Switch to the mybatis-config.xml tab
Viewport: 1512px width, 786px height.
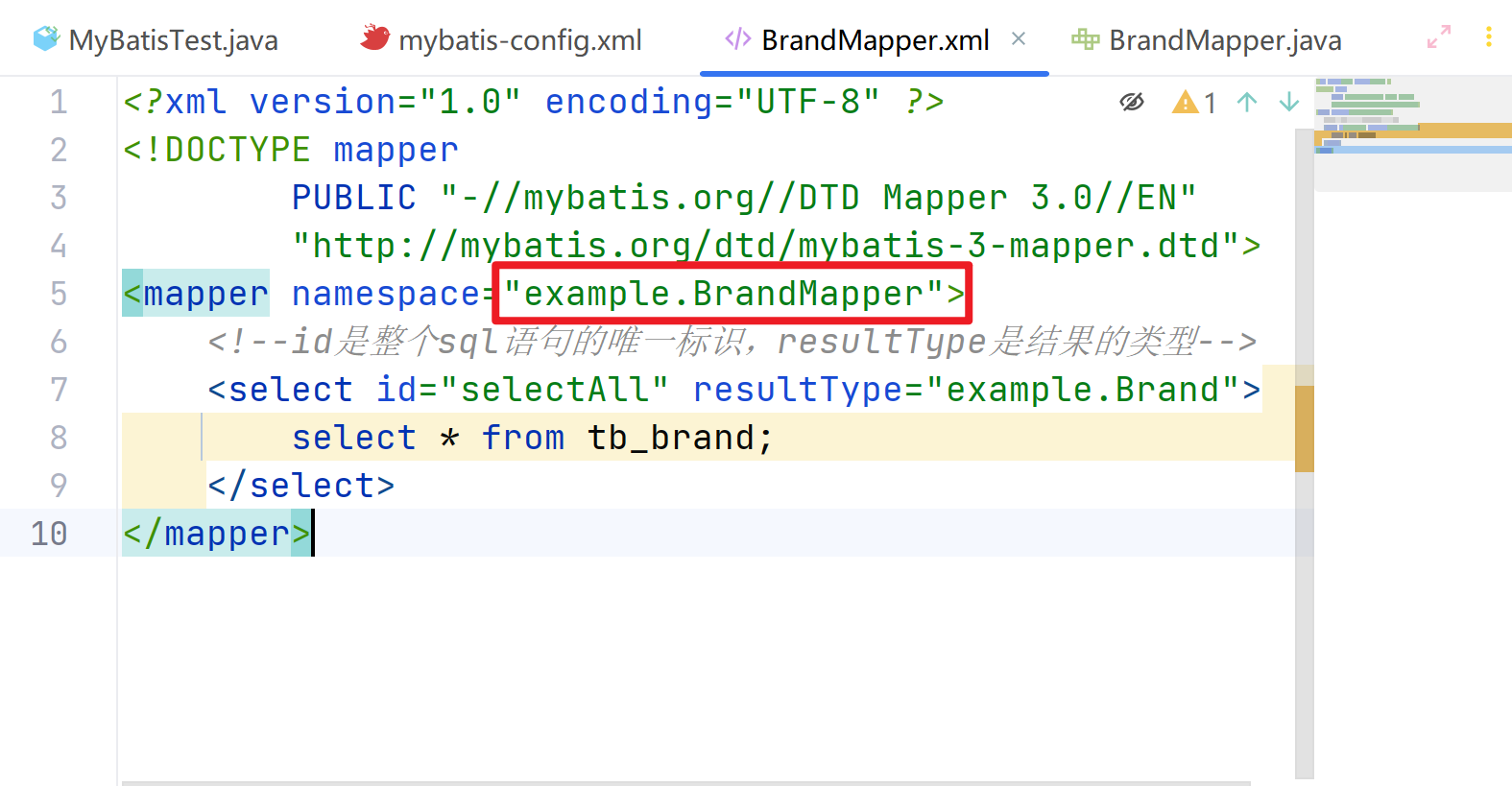[519, 40]
